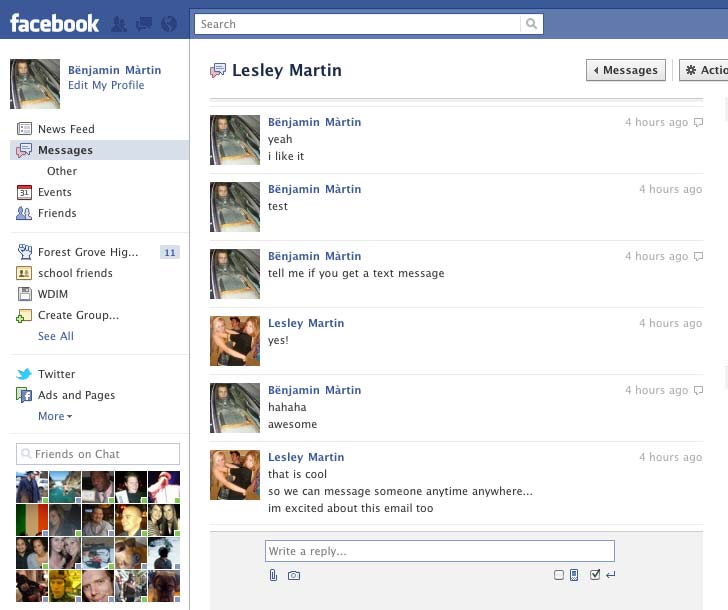The height and width of the screenshot is (610, 728).
Task: Open Twitter from the sidebar
Action: tap(56, 374)
